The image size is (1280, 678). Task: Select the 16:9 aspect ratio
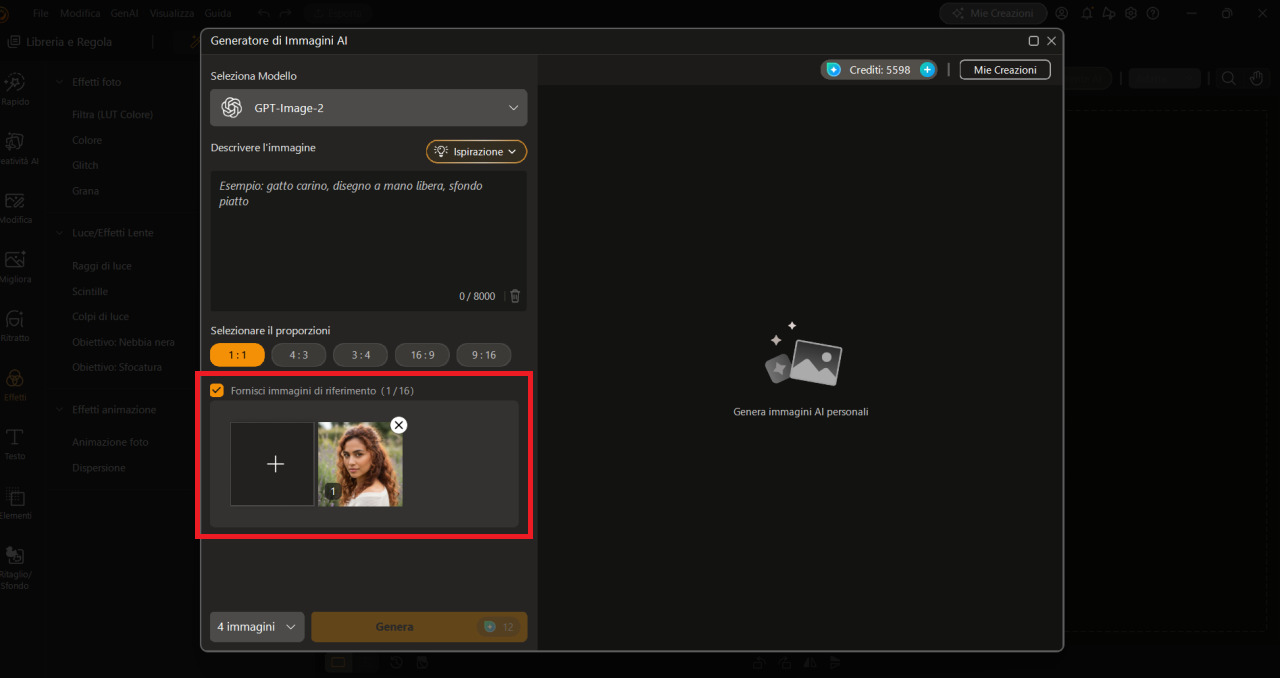[x=422, y=355]
